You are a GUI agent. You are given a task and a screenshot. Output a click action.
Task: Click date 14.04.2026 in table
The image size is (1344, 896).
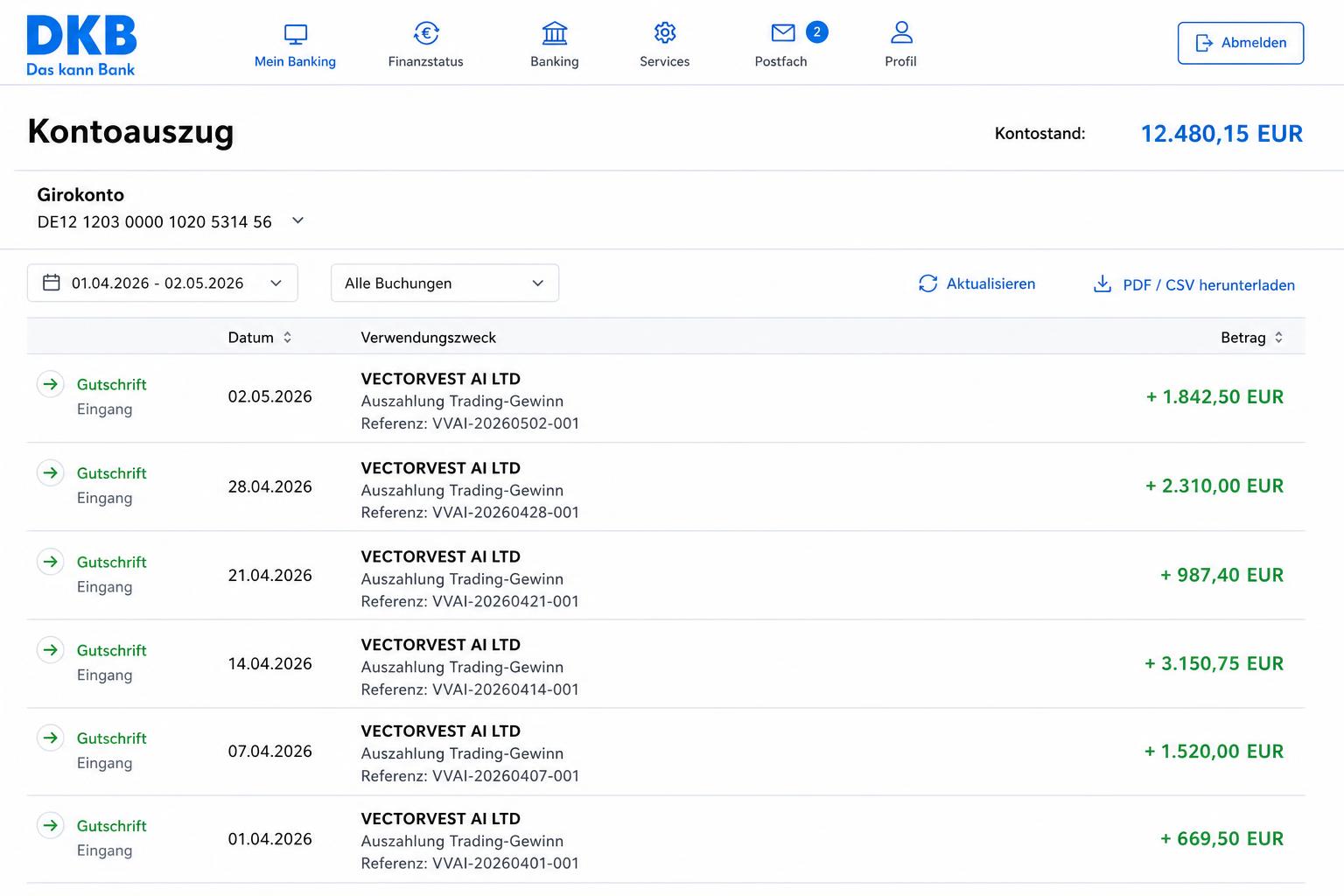[270, 663]
